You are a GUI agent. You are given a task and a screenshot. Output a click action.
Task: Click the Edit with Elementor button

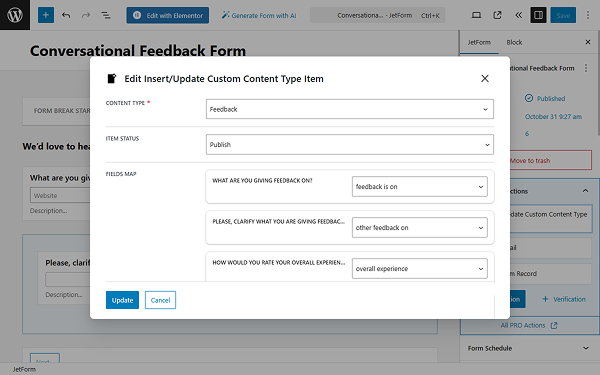coord(168,15)
